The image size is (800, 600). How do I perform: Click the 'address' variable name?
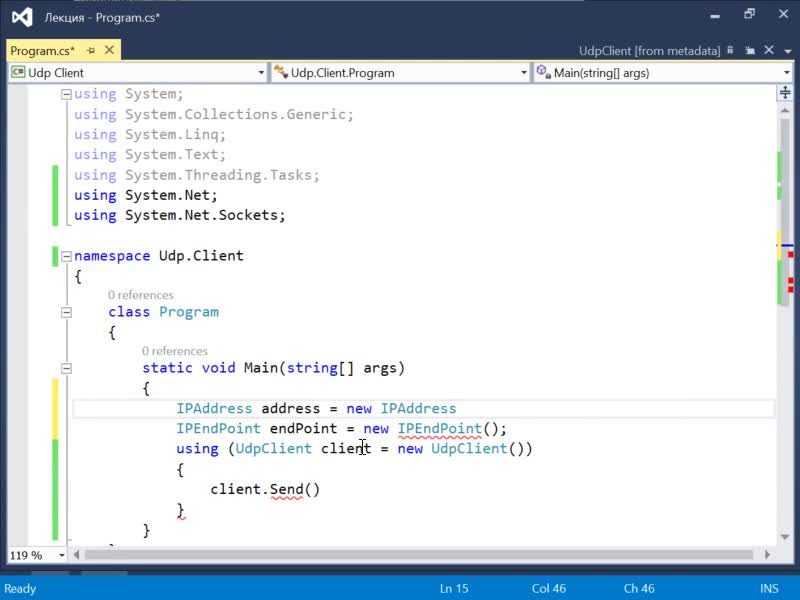pyautogui.click(x=290, y=409)
